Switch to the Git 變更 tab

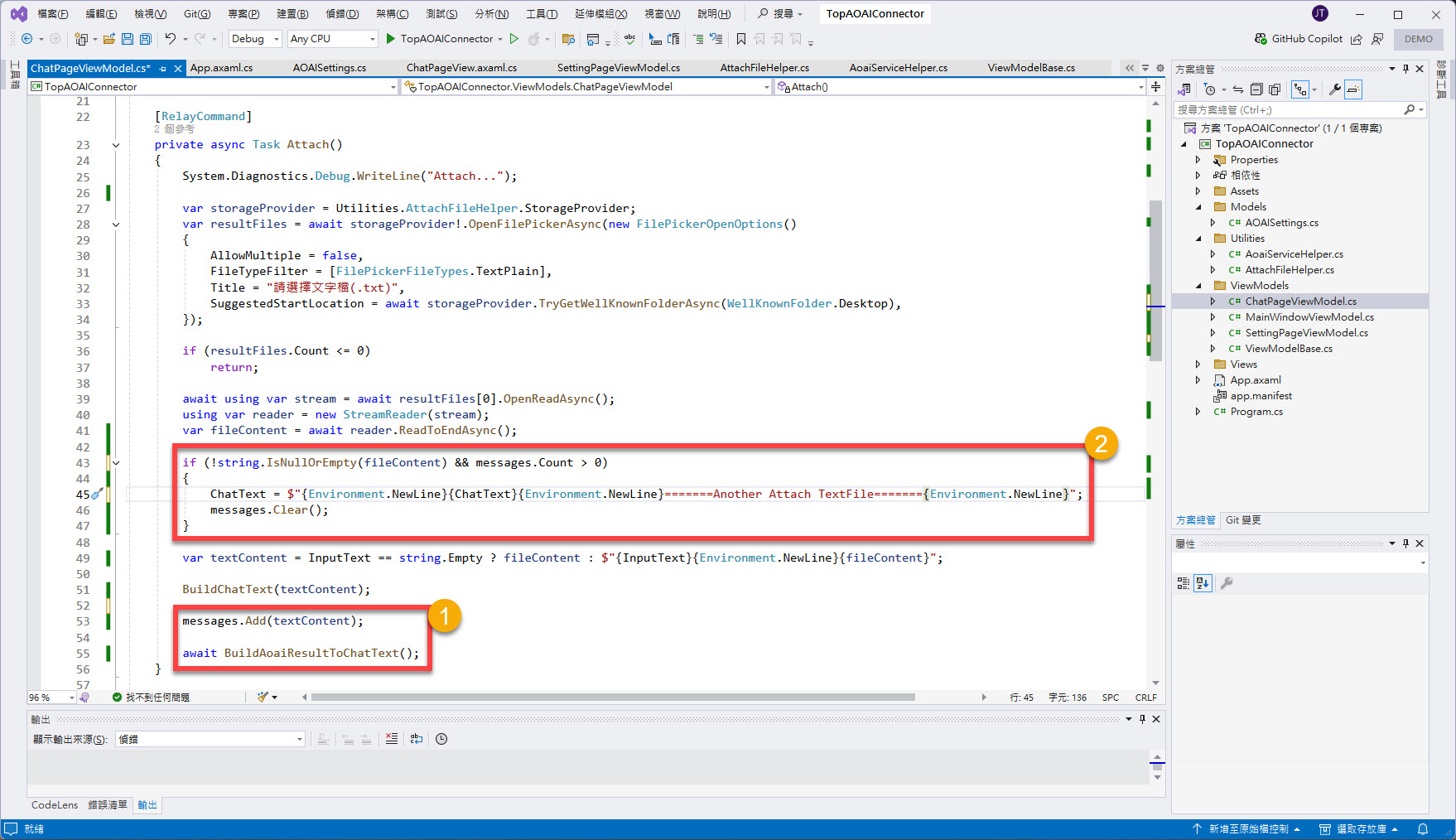[1243, 520]
